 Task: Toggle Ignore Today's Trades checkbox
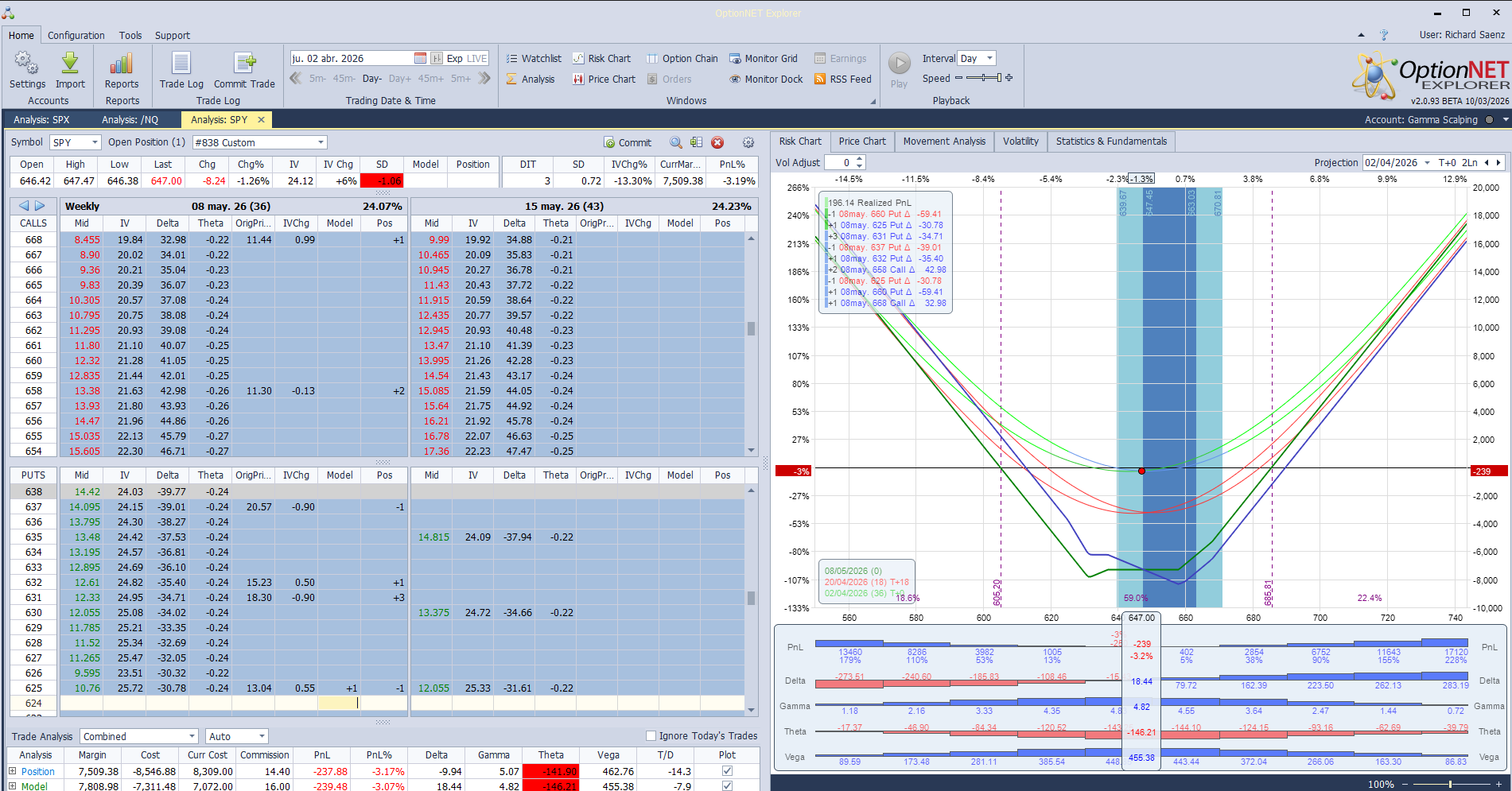pos(651,735)
